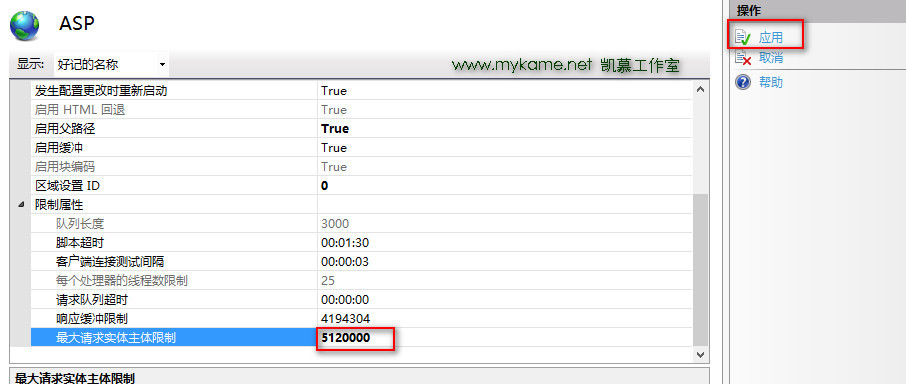906x384 pixels.
Task: Open the 帮助 link
Action: click(x=771, y=82)
